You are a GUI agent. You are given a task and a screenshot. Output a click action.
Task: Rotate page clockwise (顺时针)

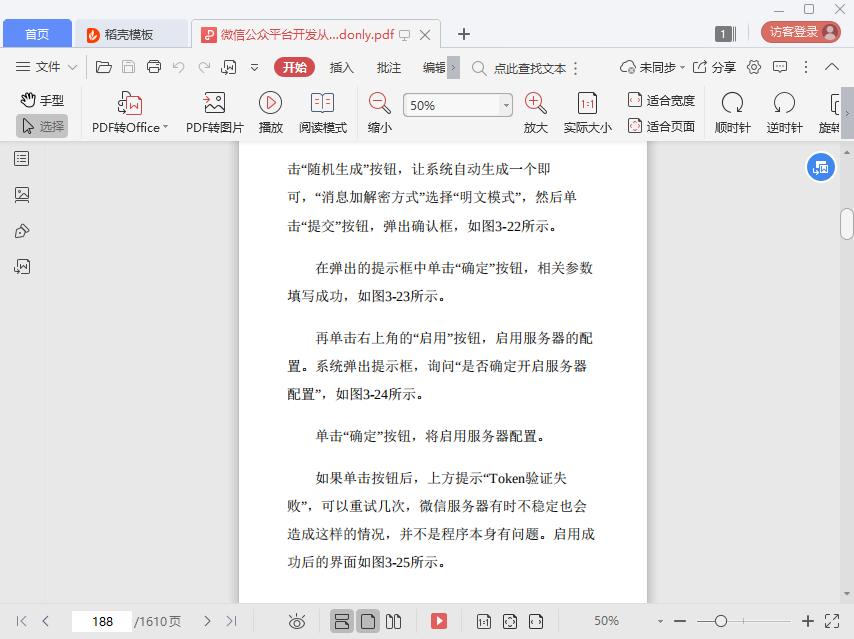click(732, 112)
